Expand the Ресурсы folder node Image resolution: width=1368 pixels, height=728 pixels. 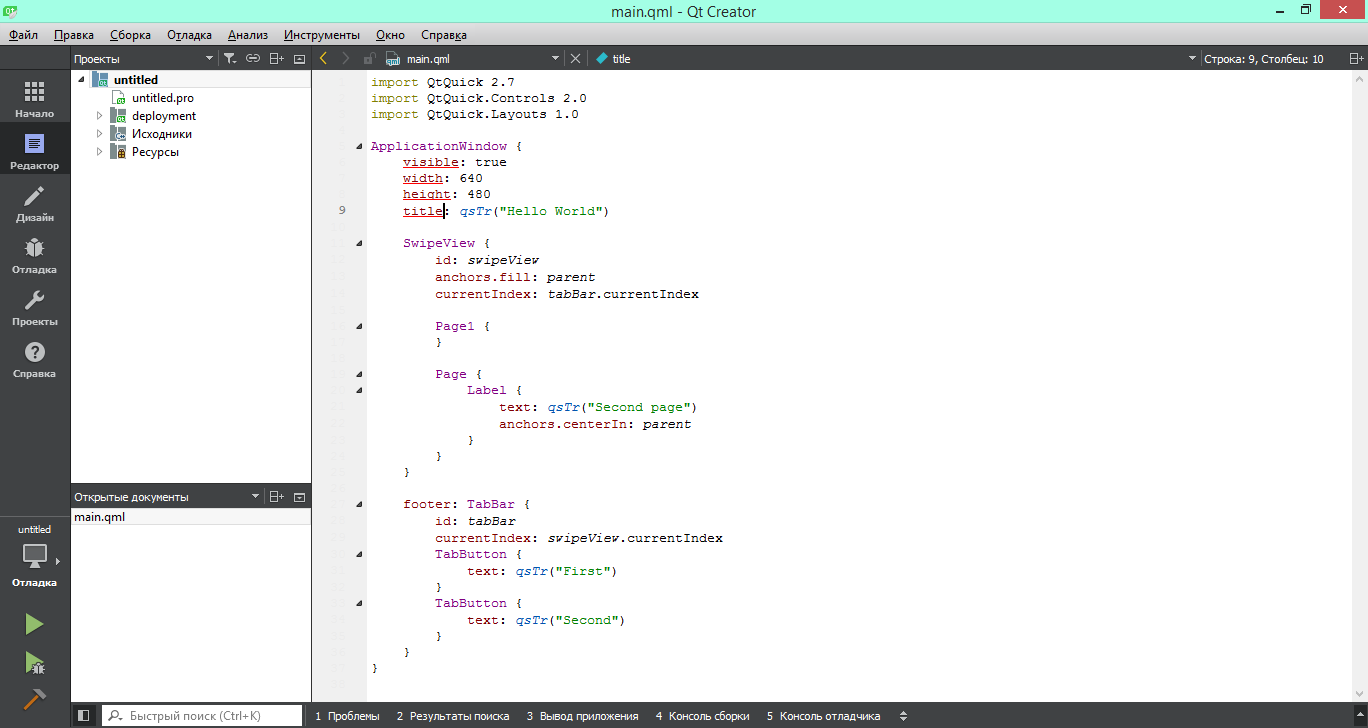tap(99, 152)
